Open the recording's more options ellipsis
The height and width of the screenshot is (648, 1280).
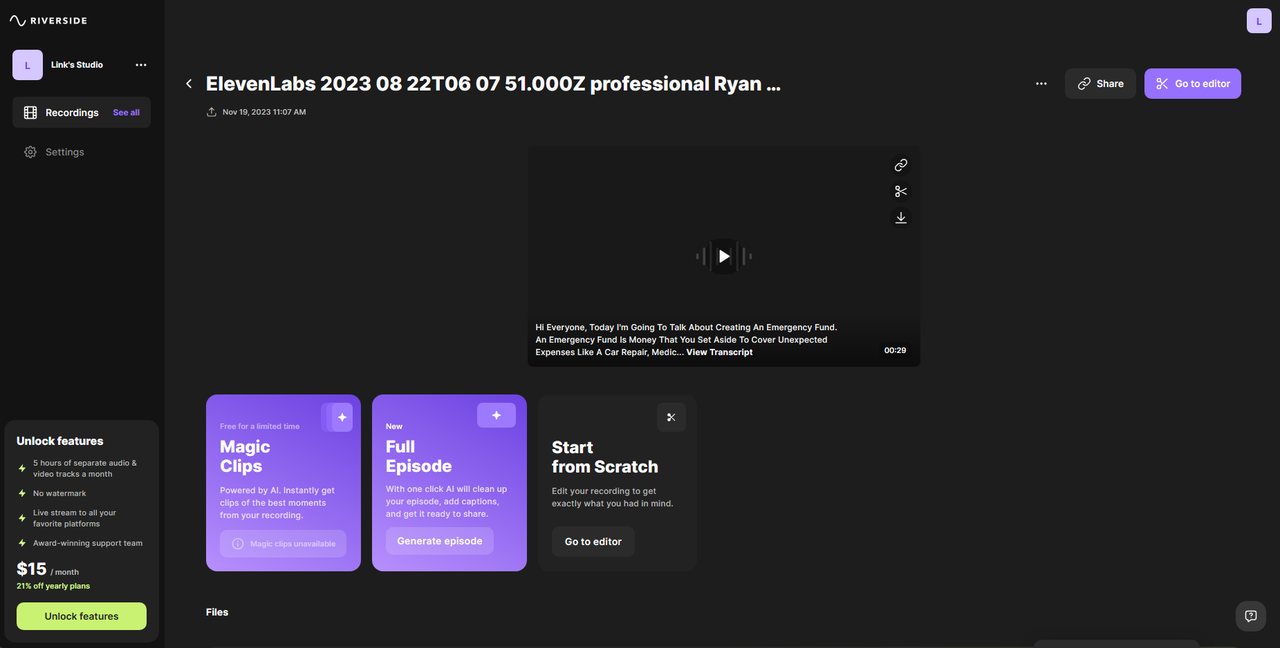(x=1041, y=84)
